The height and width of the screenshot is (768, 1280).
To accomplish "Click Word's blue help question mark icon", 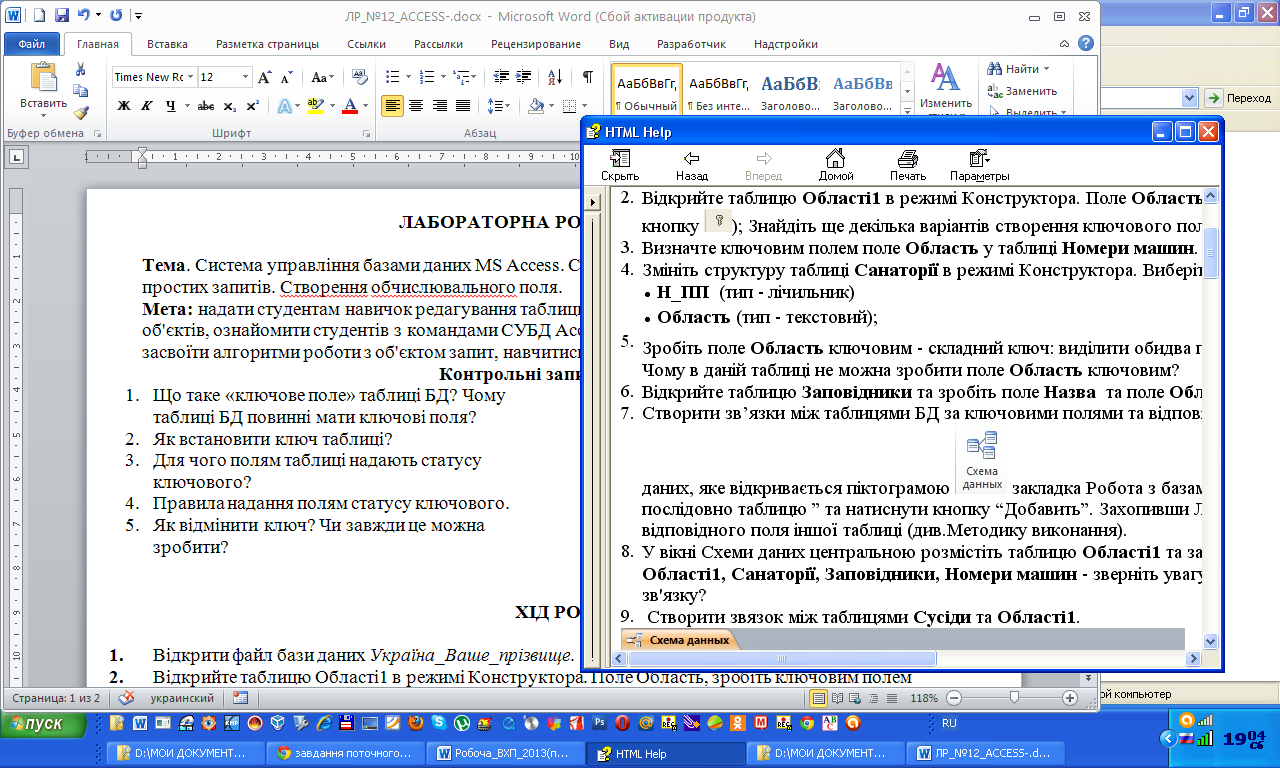I will click(1086, 43).
